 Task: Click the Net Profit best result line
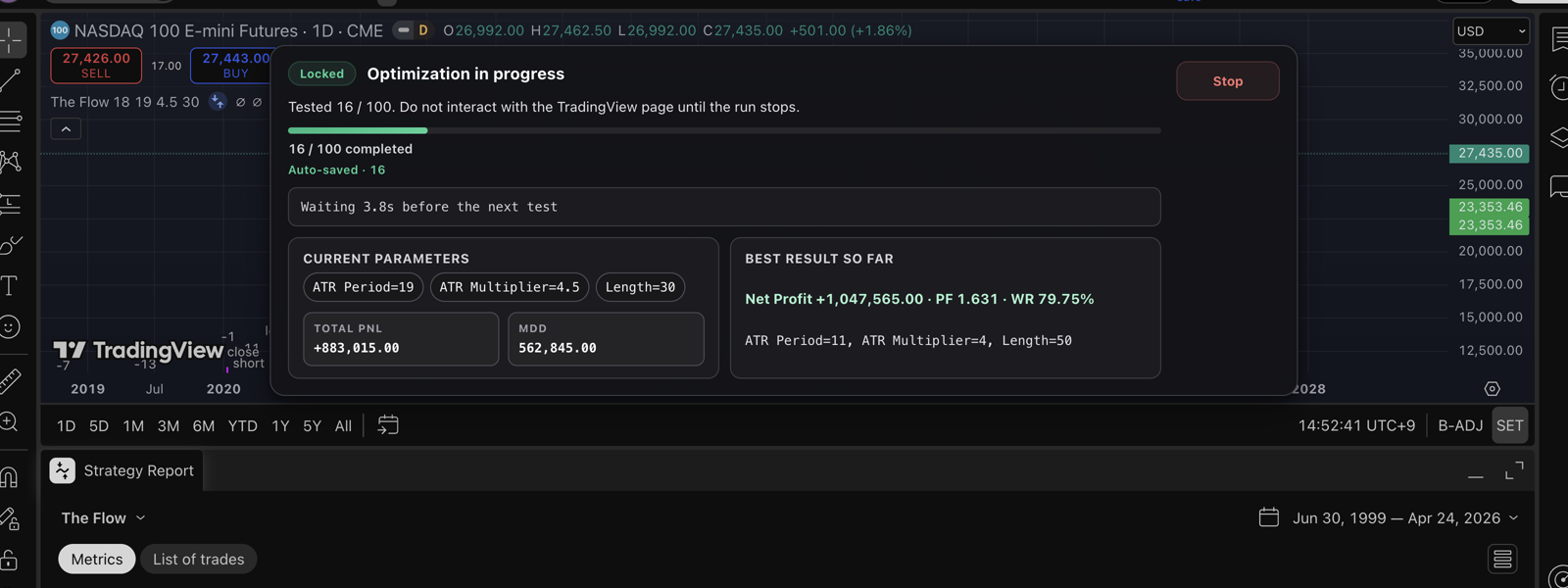click(919, 299)
